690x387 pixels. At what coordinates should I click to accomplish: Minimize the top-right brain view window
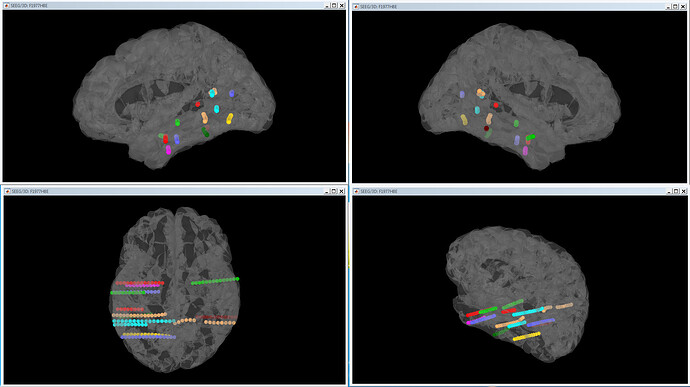668,7
